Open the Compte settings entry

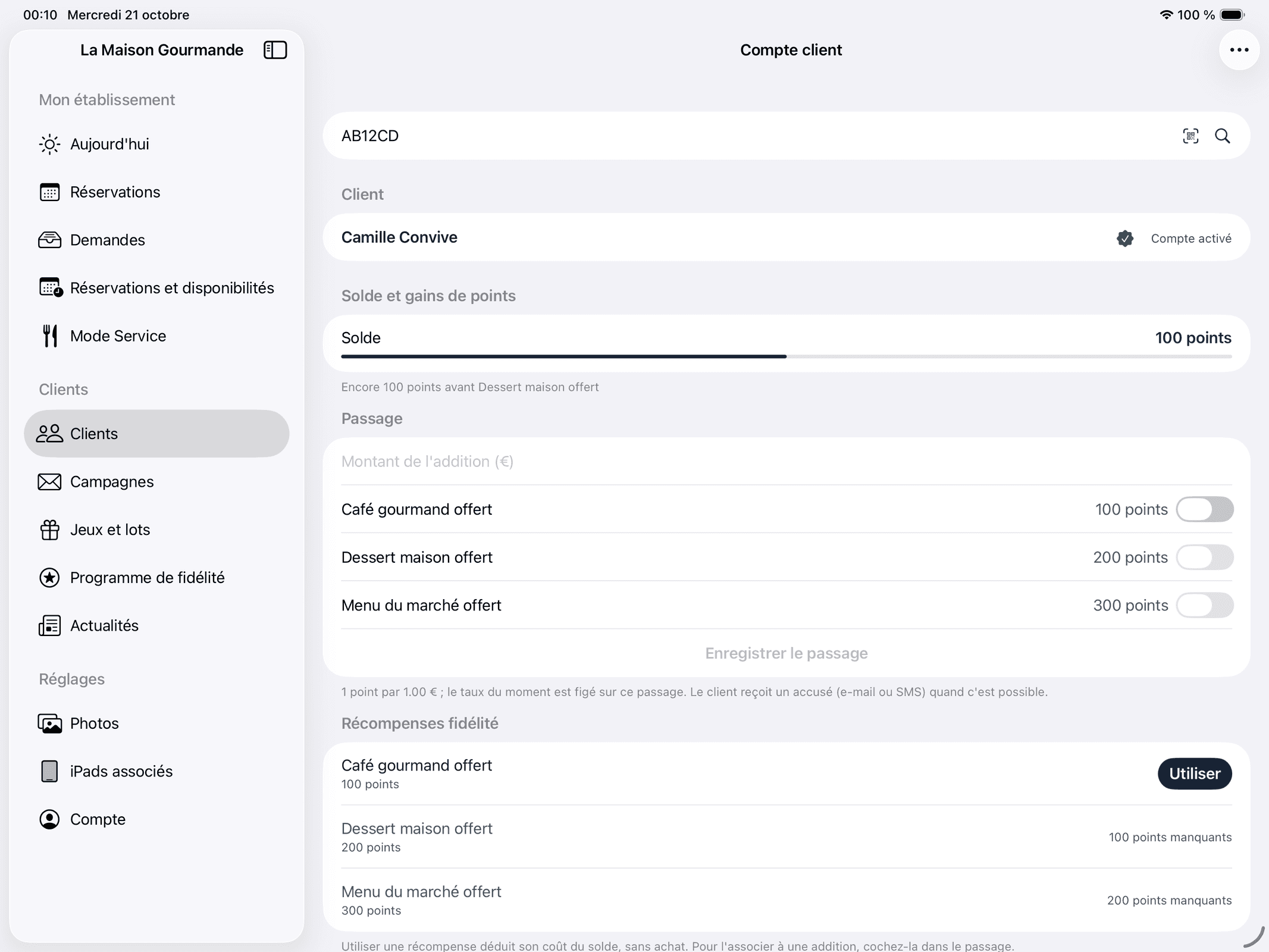point(156,819)
